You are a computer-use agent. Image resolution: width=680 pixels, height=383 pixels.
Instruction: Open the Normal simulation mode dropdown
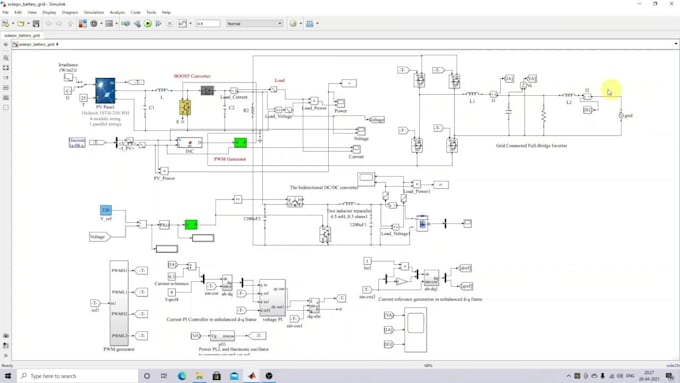[254, 23]
